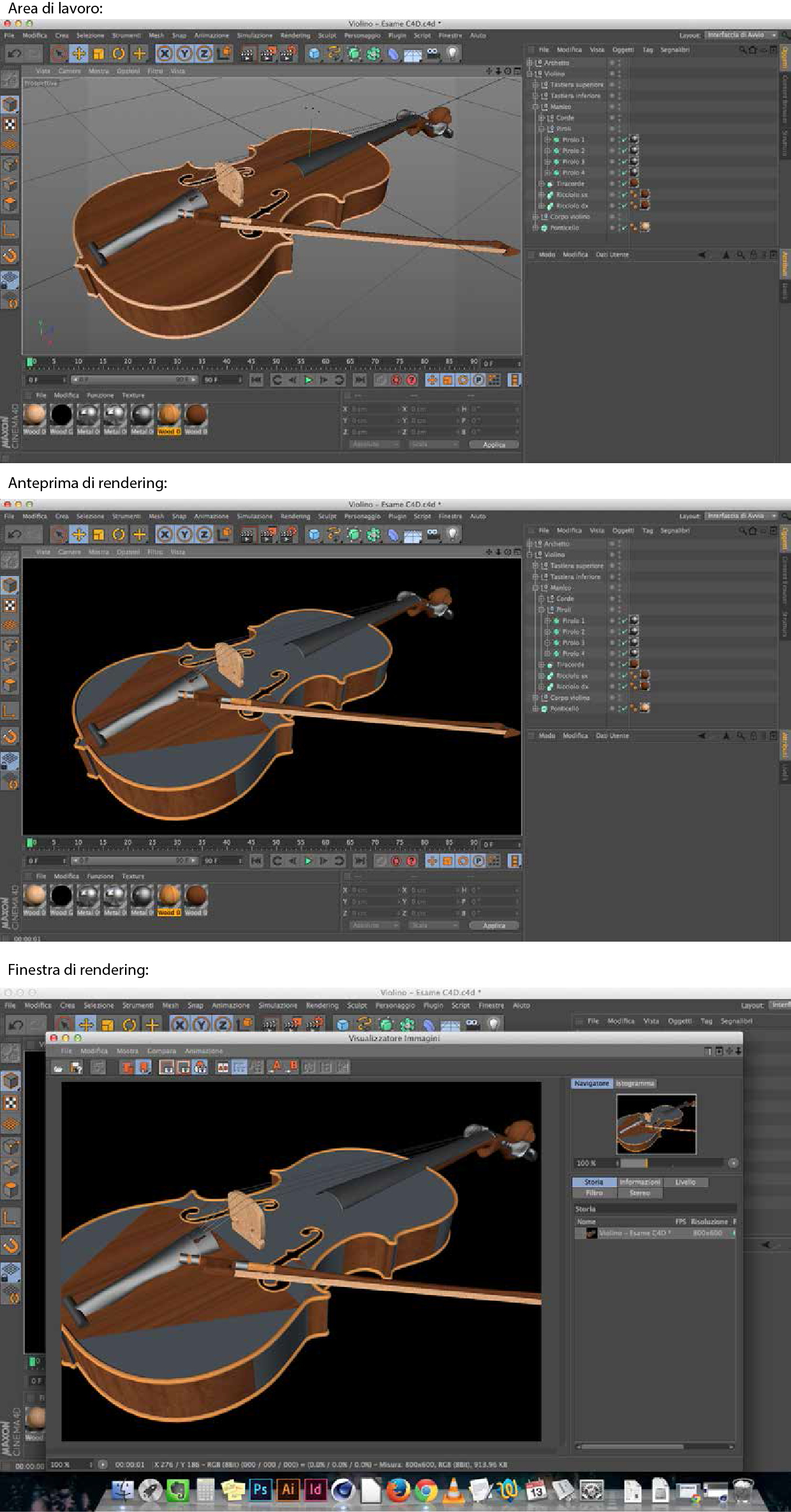Viewport: 791px width, 1512px height.
Task: Expand Corde group in Anteprima di rendering tree
Action: click(x=542, y=599)
